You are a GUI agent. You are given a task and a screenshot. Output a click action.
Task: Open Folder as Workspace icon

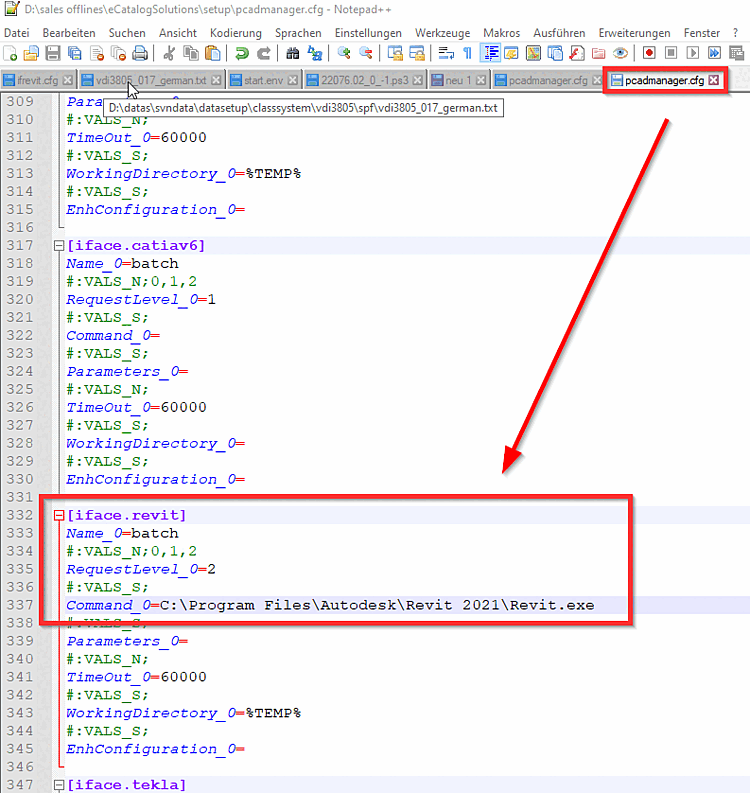598,53
